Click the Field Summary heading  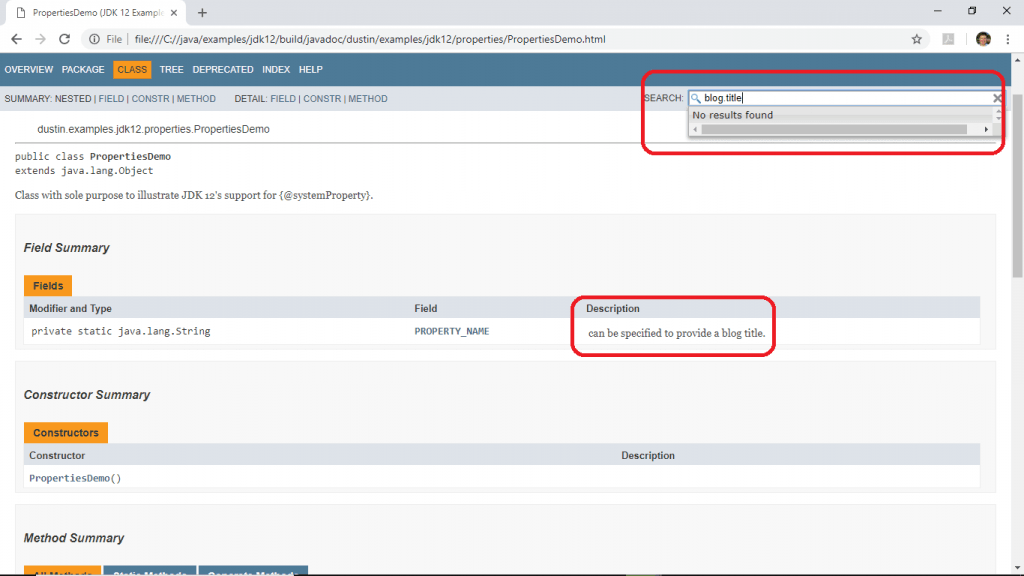point(67,248)
